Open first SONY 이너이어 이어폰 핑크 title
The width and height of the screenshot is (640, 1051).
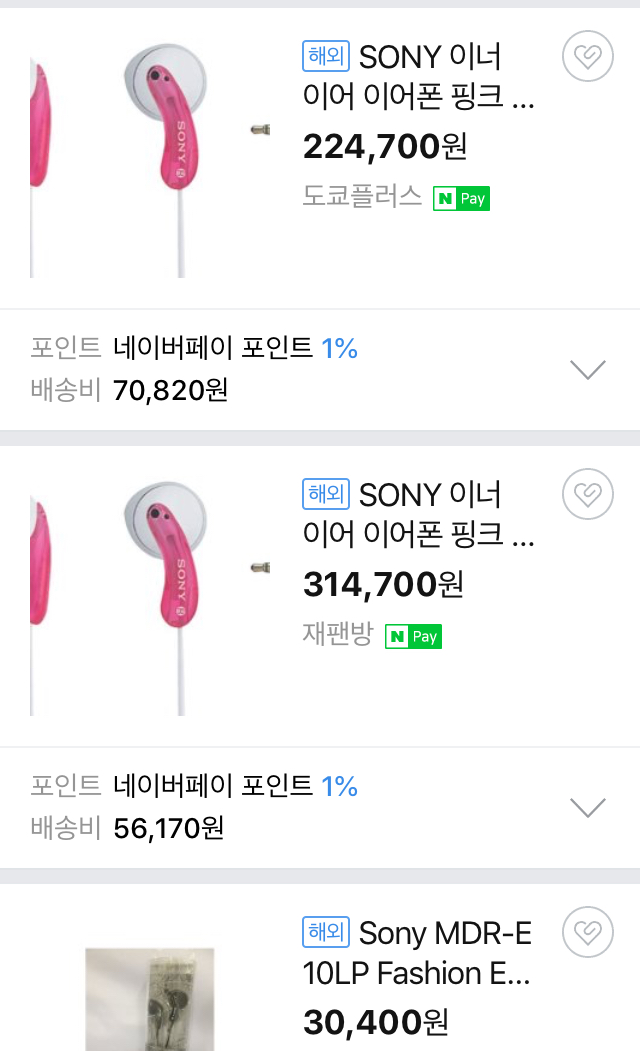420,77
